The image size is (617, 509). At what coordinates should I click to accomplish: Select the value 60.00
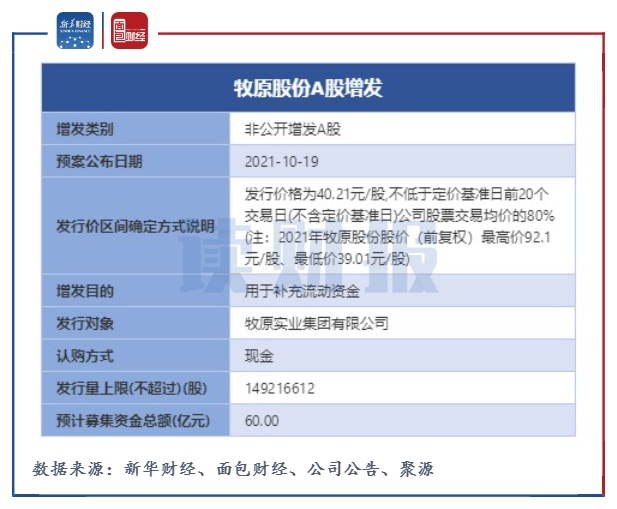coord(262,421)
